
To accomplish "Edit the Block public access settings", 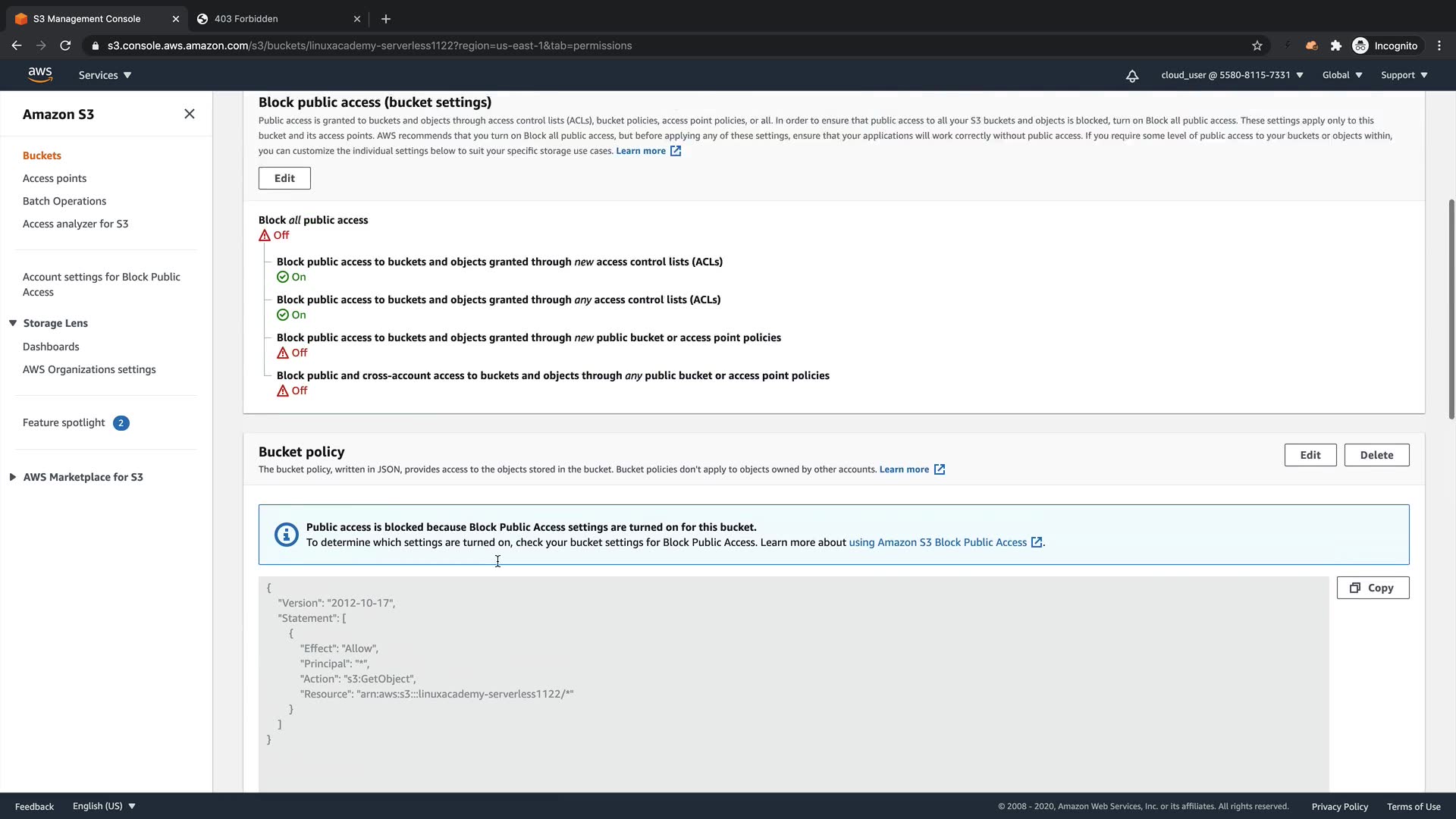I will click(x=284, y=178).
